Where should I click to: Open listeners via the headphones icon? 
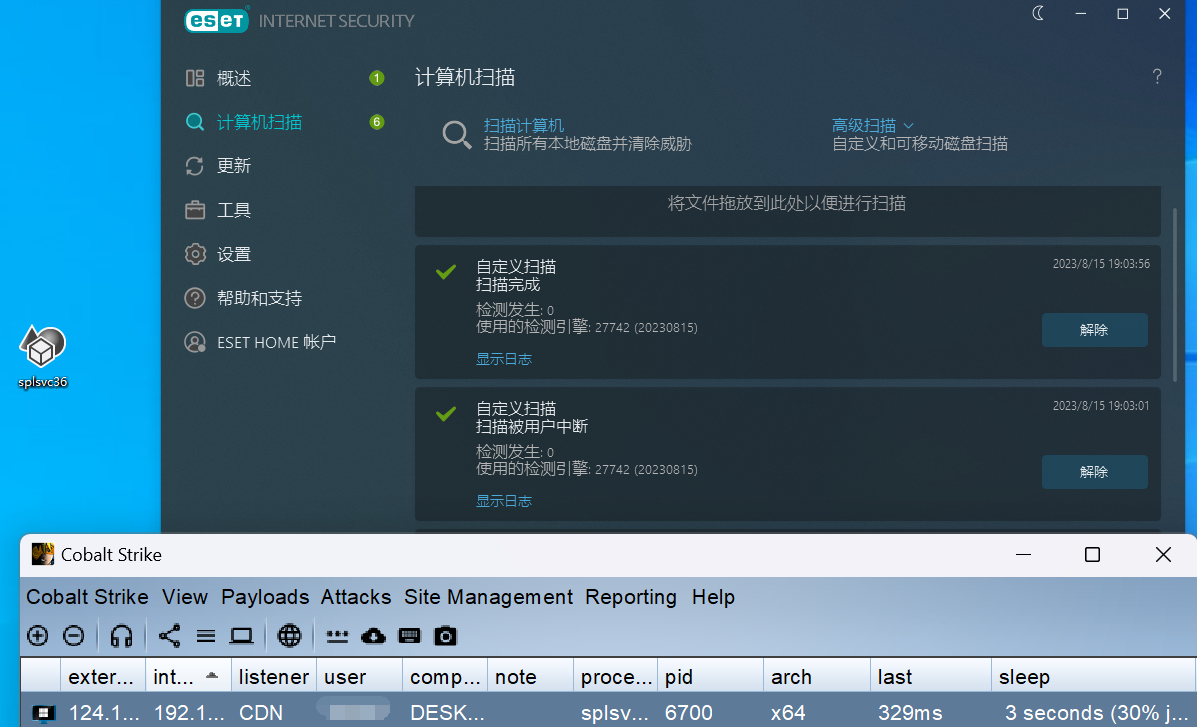pos(121,635)
